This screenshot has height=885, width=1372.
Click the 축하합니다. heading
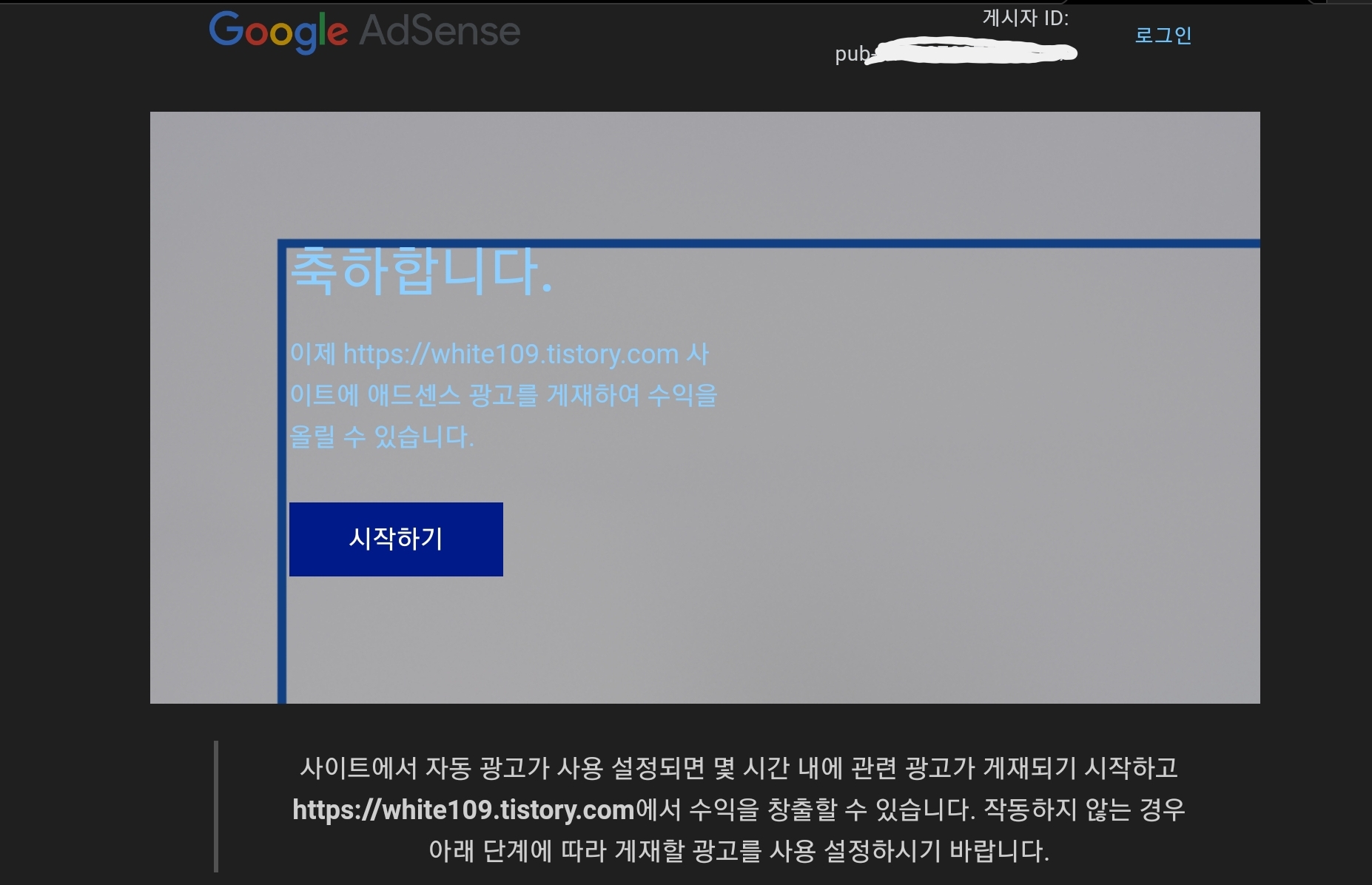click(421, 271)
